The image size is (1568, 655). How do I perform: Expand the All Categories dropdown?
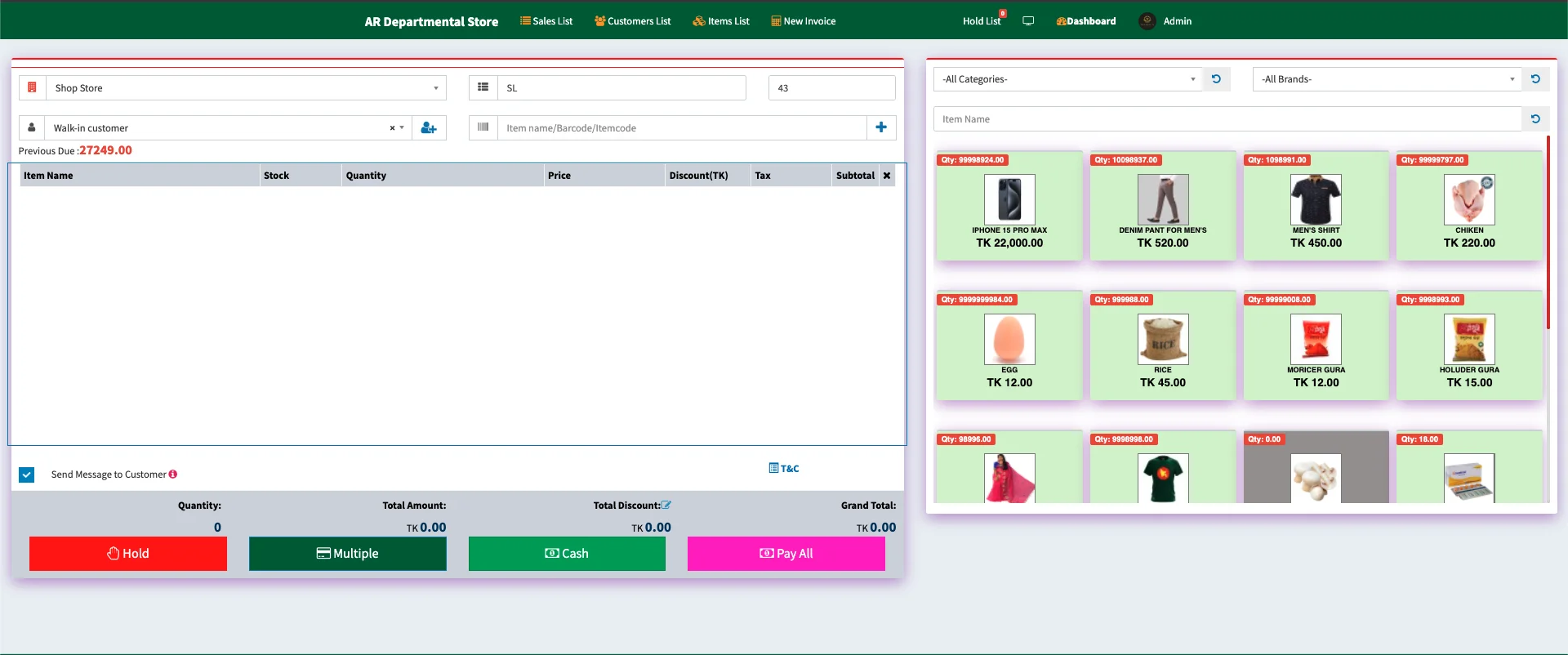1068,79
